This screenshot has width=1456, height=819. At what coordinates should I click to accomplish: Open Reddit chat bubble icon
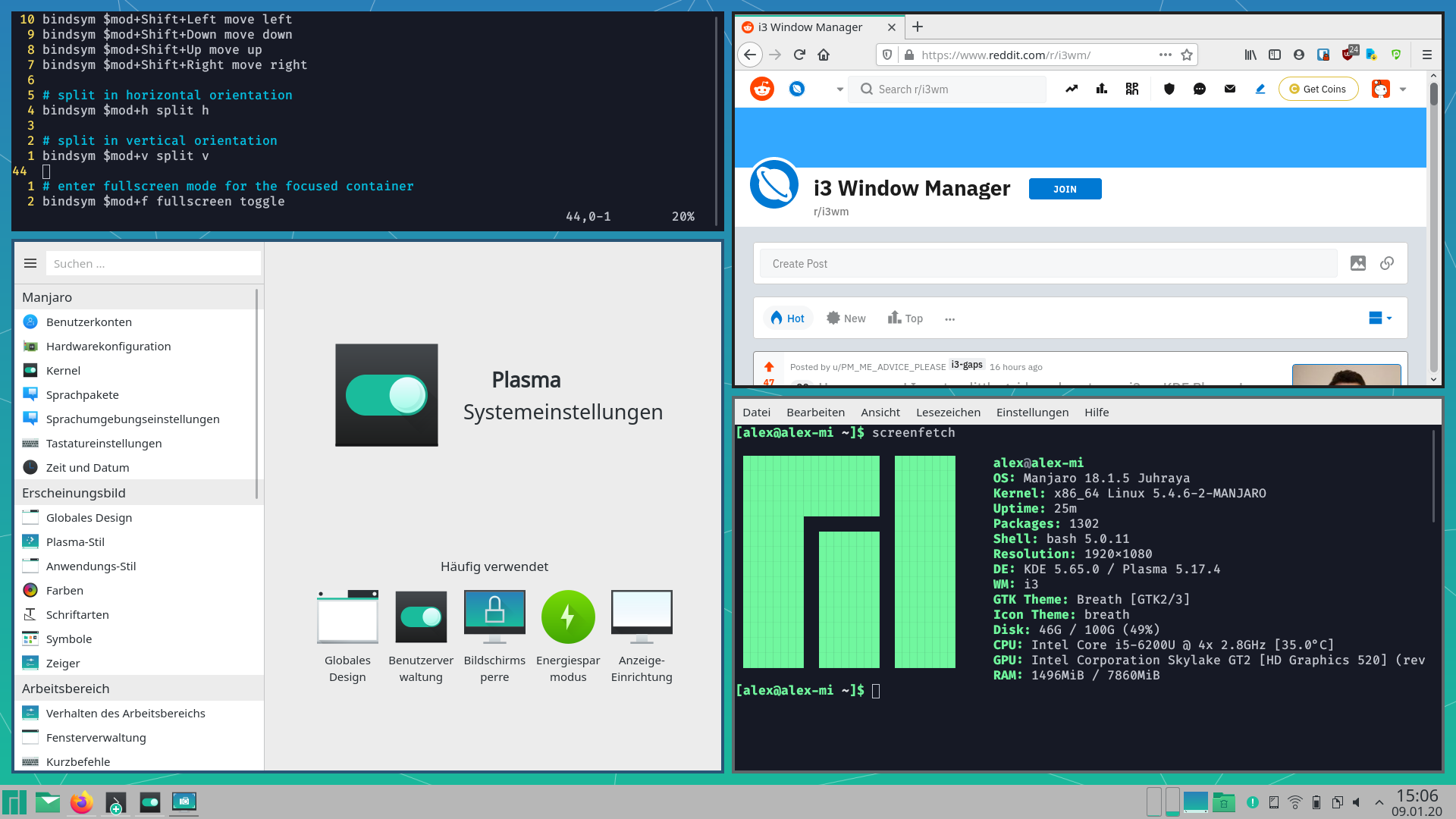[x=1200, y=89]
